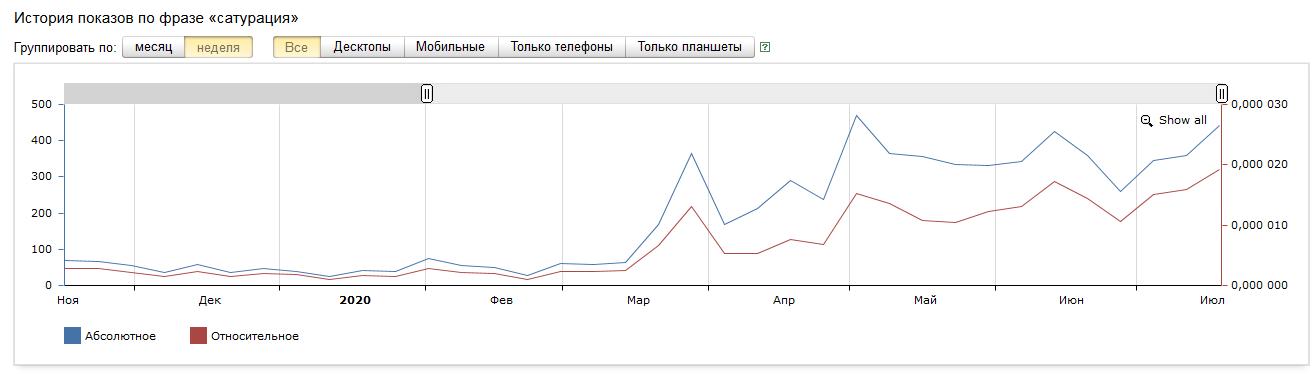Toggle the blue Абсолютное legend swatch

click(x=72, y=336)
